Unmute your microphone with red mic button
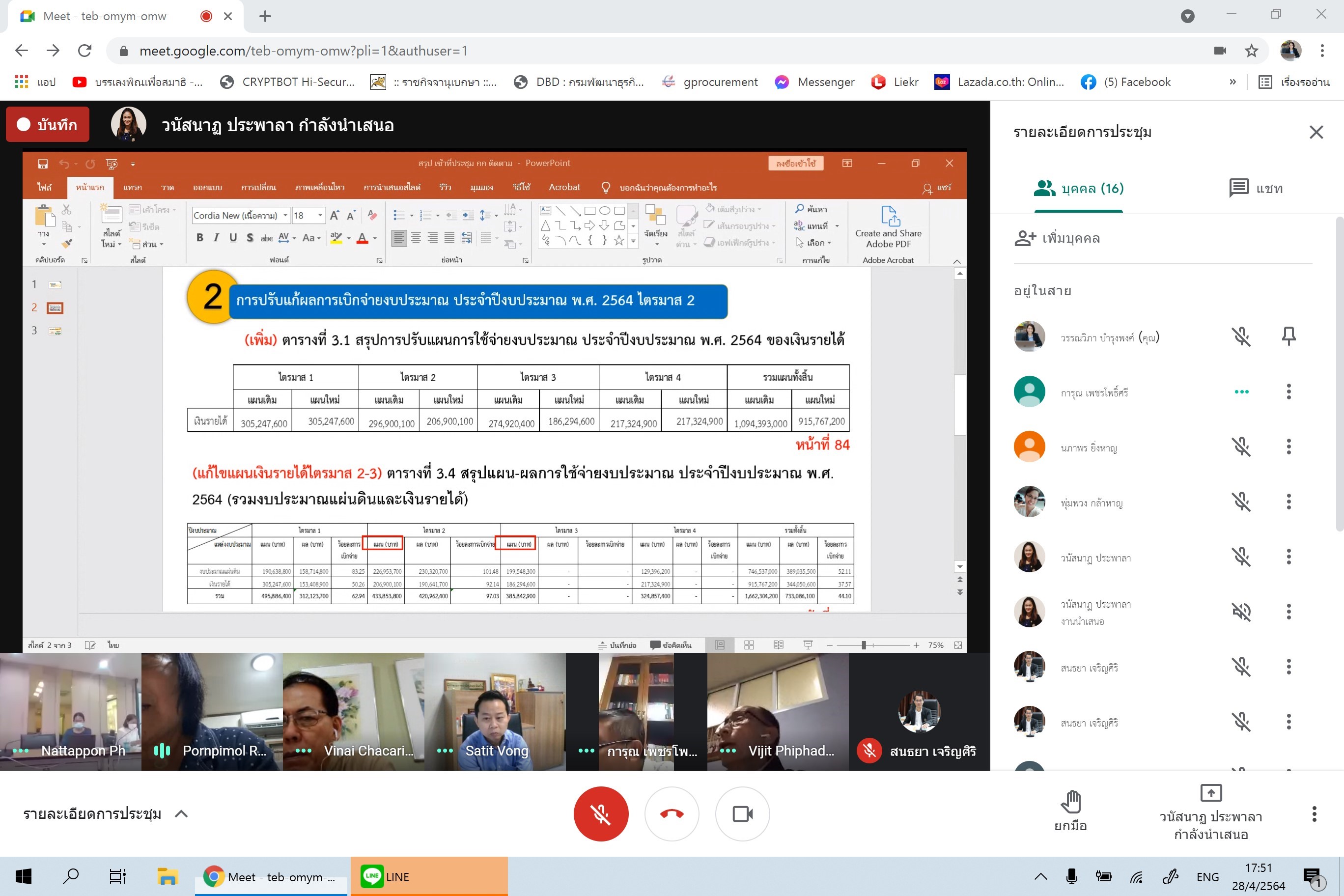Image resolution: width=1344 pixels, height=896 pixels. [x=601, y=813]
